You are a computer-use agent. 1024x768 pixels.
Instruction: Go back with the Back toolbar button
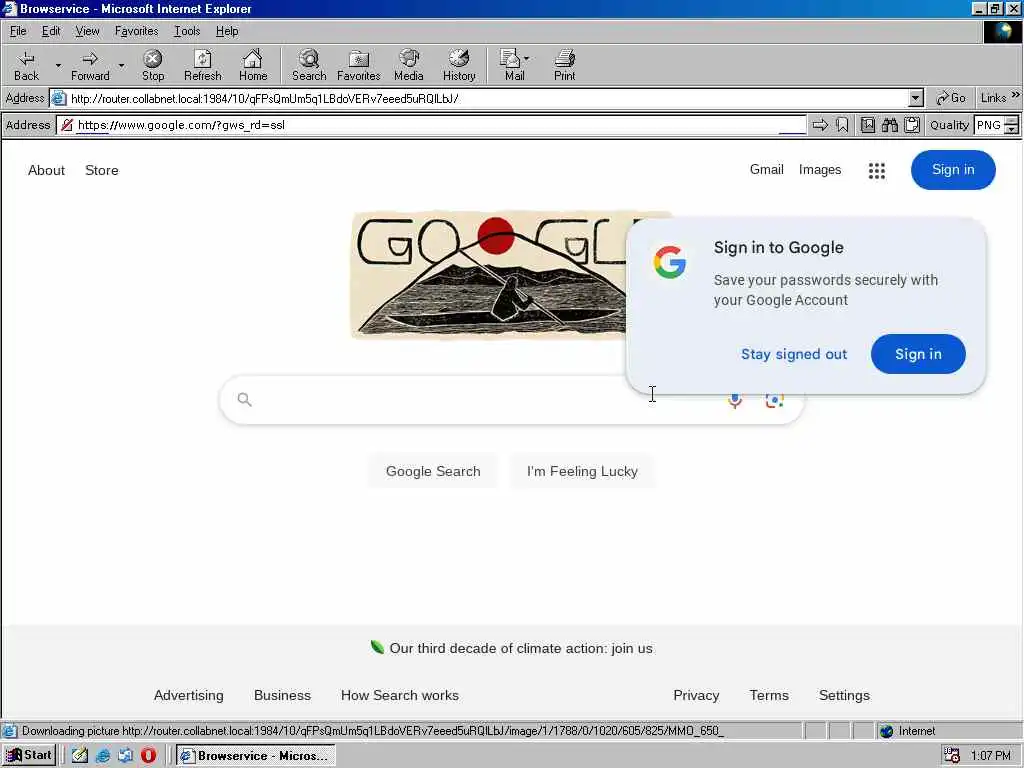coord(26,65)
